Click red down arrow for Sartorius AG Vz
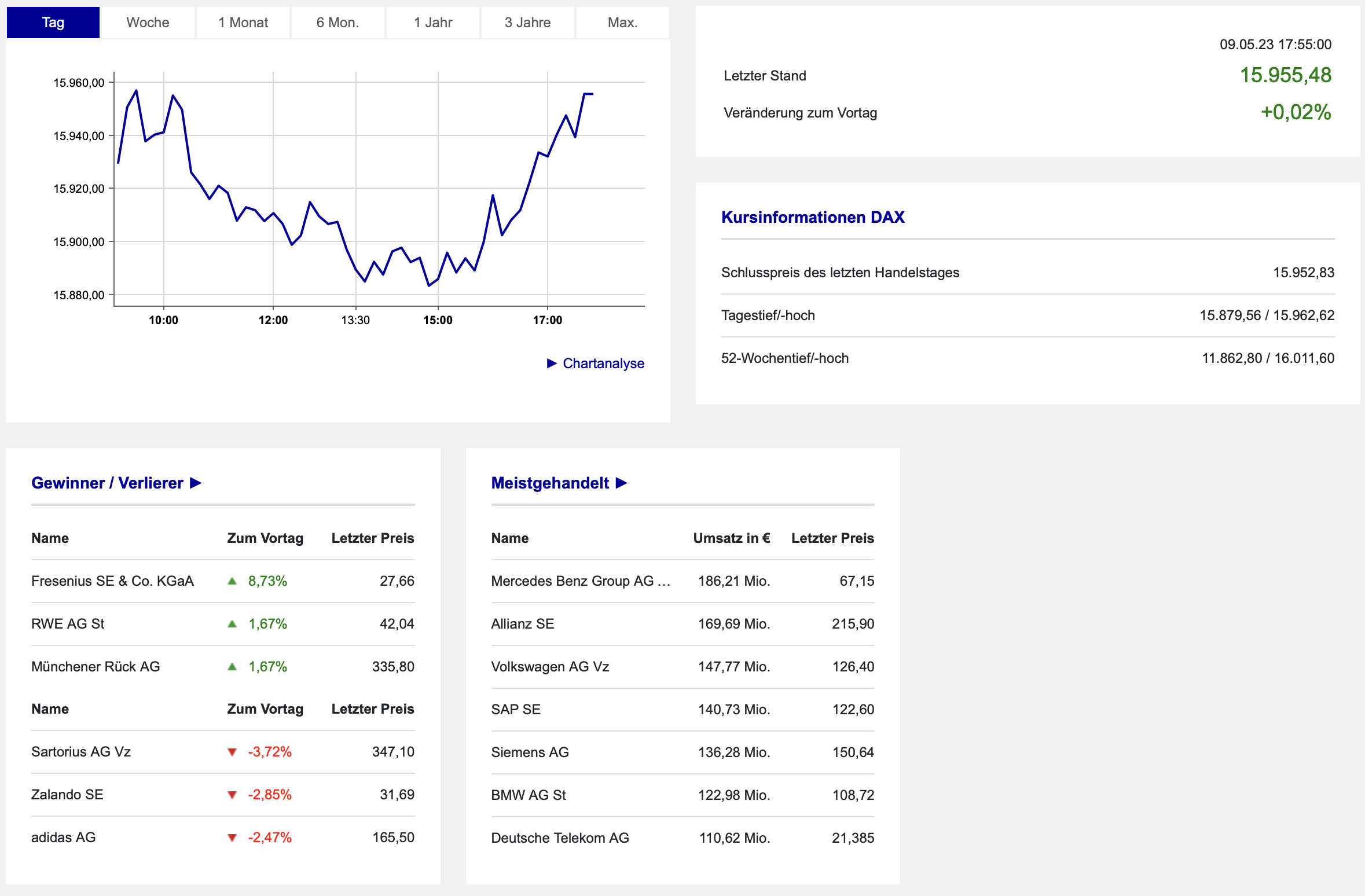This screenshot has height=896, width=1365. point(232,752)
